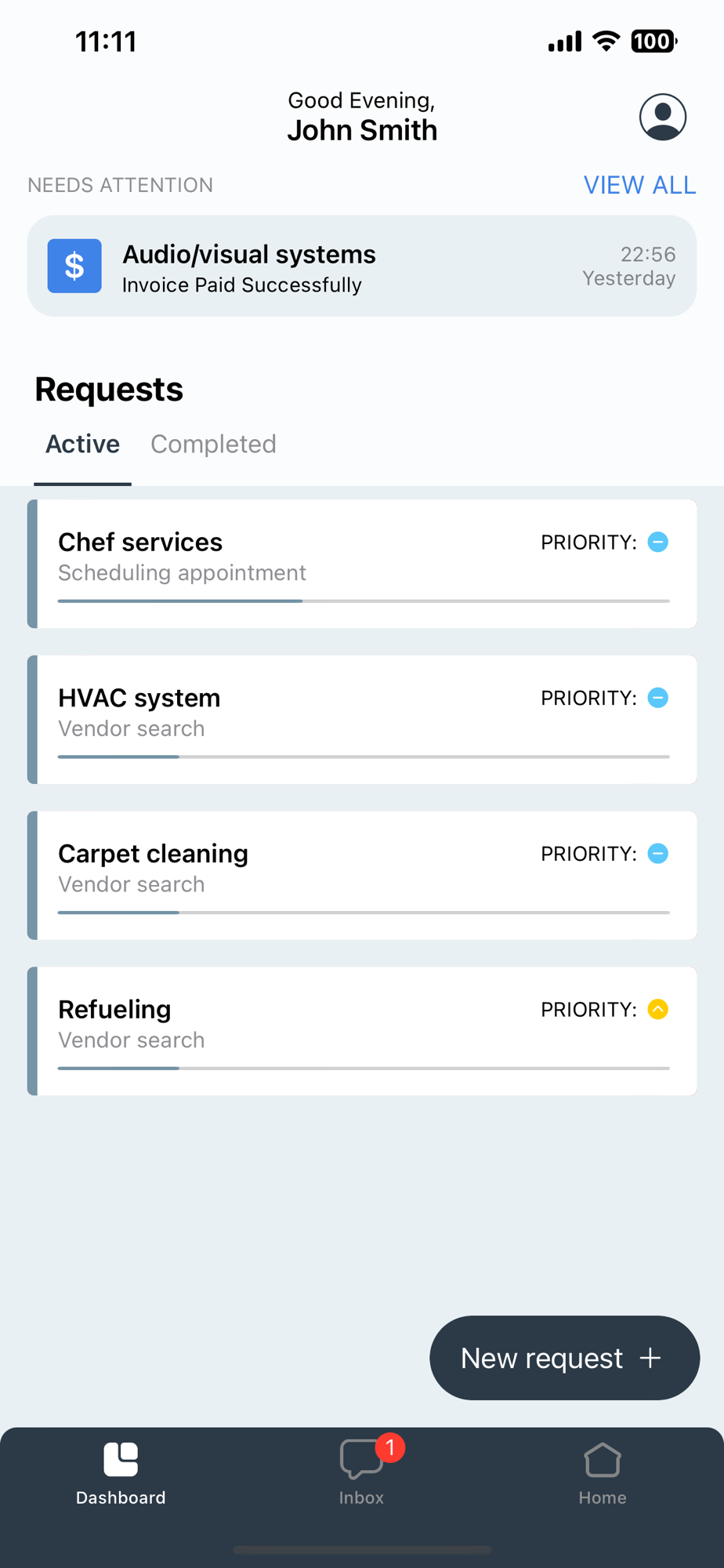This screenshot has width=724, height=1568.
Task: Open the HVAC system request title
Action: tap(139, 698)
